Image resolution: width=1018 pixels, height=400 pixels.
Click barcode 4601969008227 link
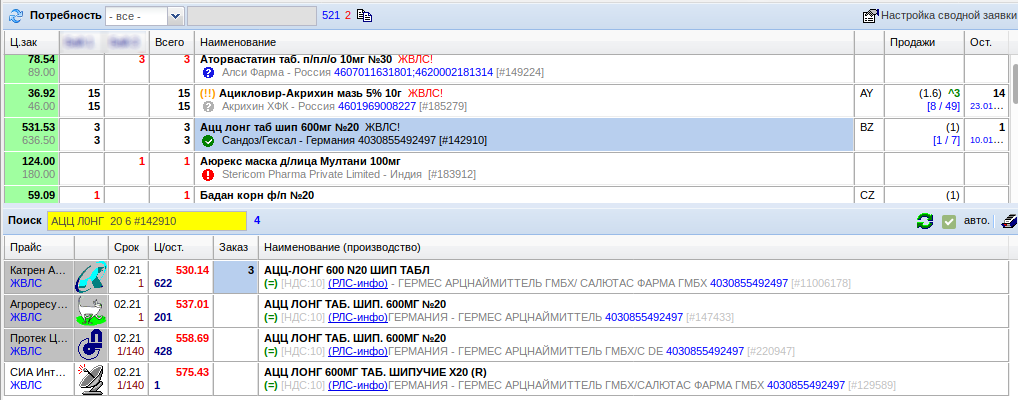[x=377, y=106]
